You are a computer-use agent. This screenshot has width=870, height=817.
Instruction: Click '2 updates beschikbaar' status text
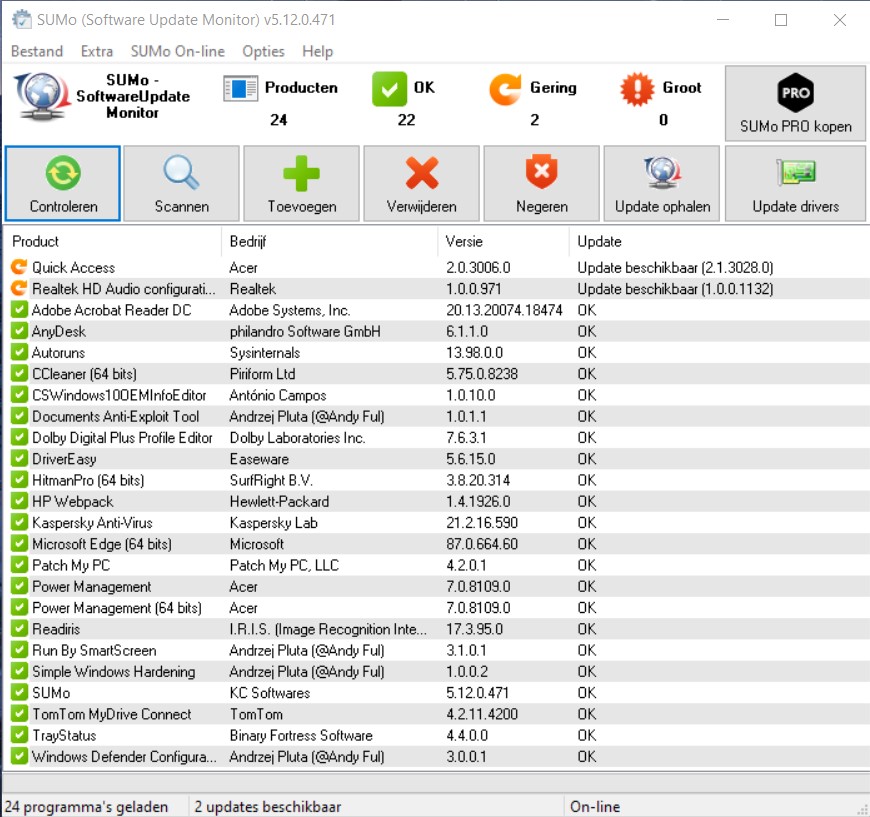267,806
